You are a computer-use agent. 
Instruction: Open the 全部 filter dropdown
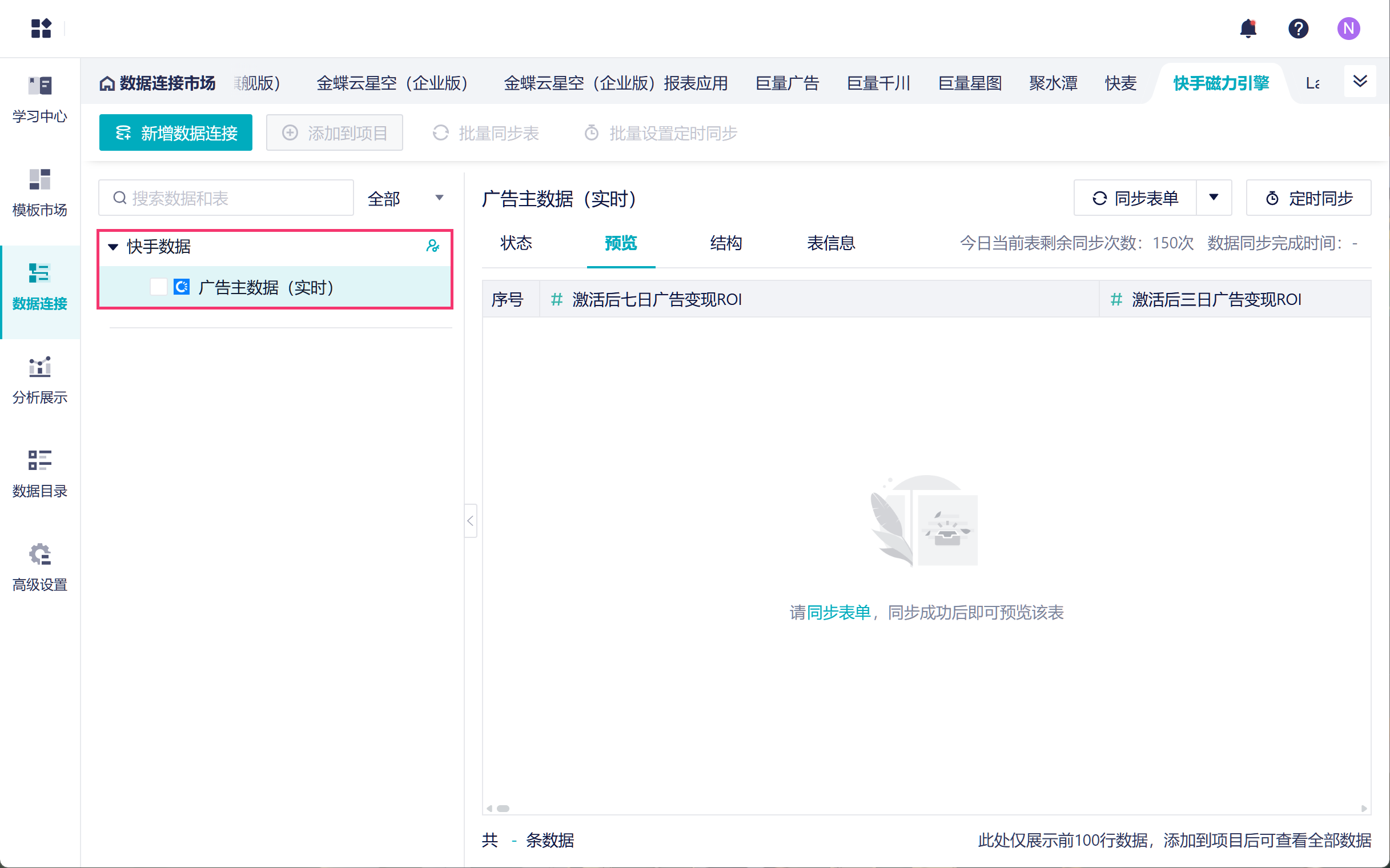click(406, 199)
